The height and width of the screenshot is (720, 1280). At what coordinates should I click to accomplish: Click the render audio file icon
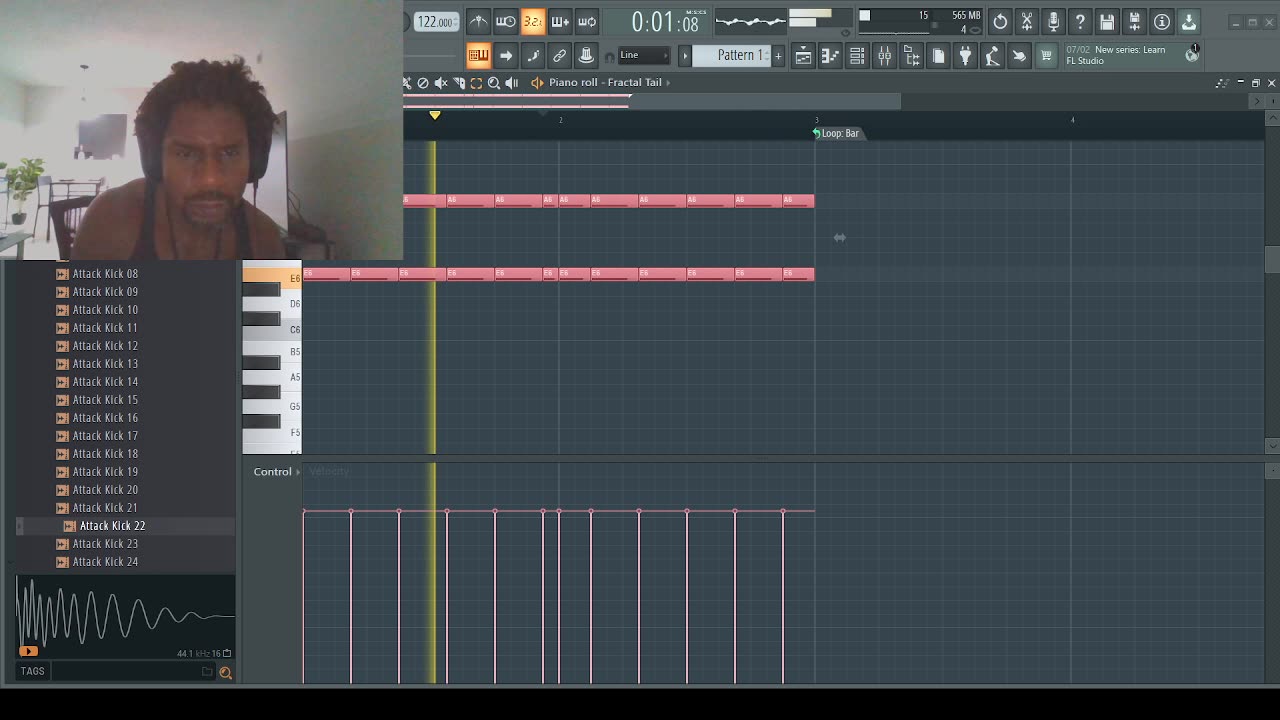tap(1135, 22)
